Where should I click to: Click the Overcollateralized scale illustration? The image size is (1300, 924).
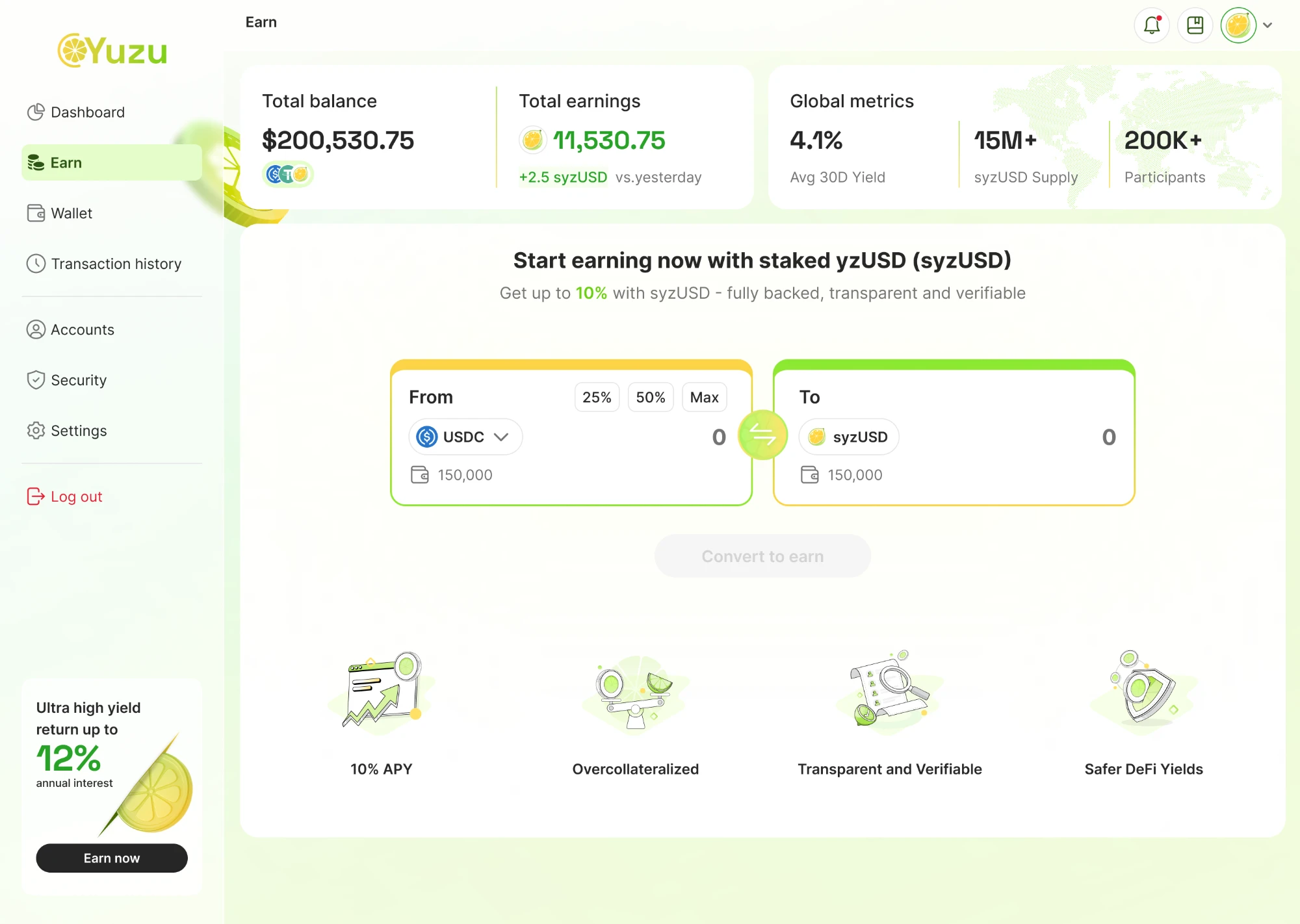(x=636, y=693)
